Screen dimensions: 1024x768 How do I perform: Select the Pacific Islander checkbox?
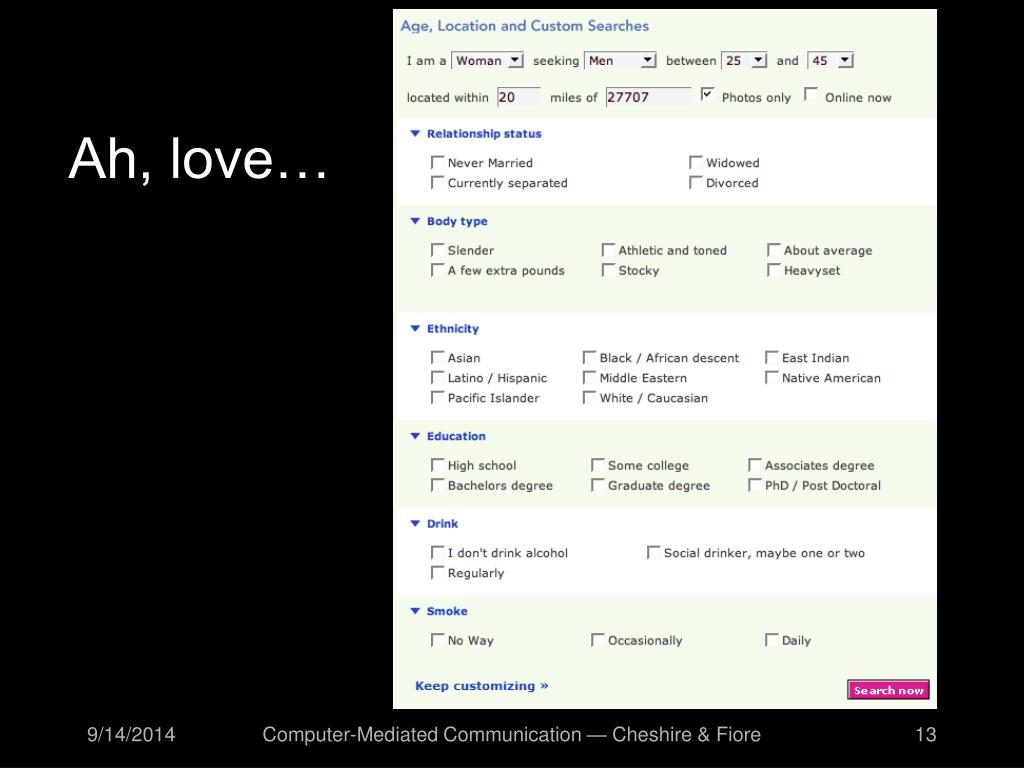438,397
